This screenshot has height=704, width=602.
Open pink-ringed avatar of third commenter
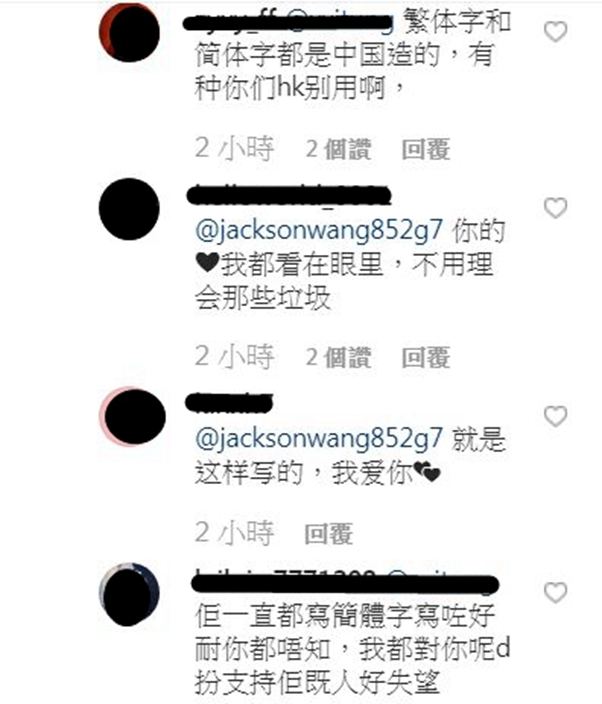coord(132,417)
